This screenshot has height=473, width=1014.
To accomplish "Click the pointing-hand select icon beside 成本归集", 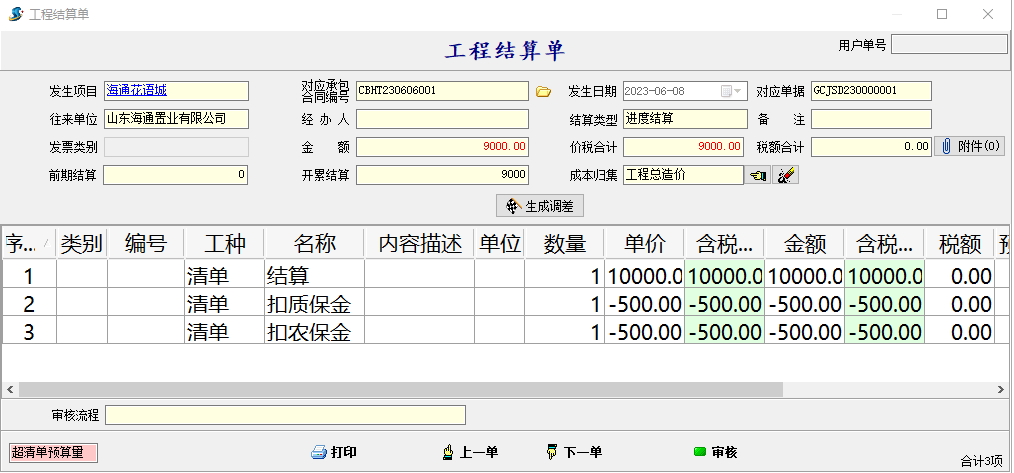I will [758, 176].
